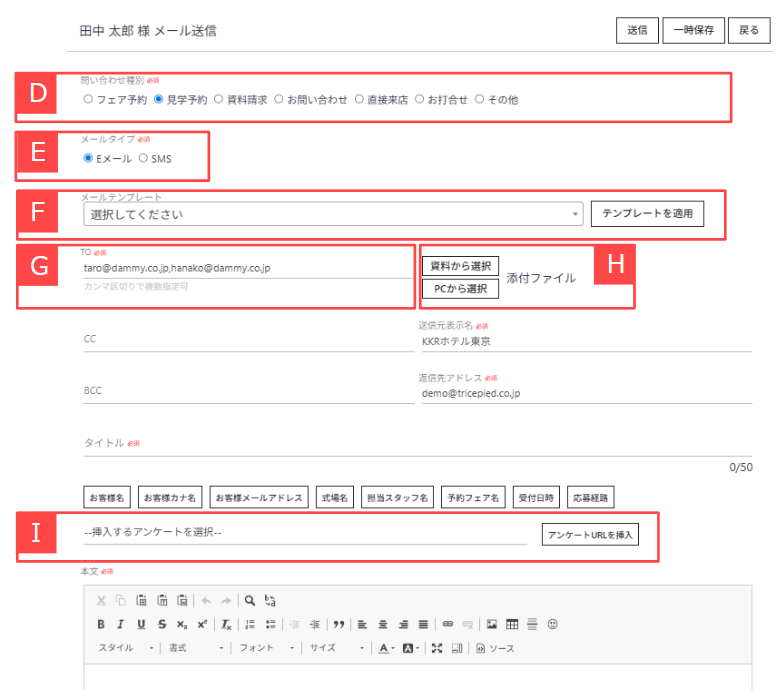Insert an image using the image icon
Image resolution: width=779 pixels, height=690 pixels.
(492, 624)
